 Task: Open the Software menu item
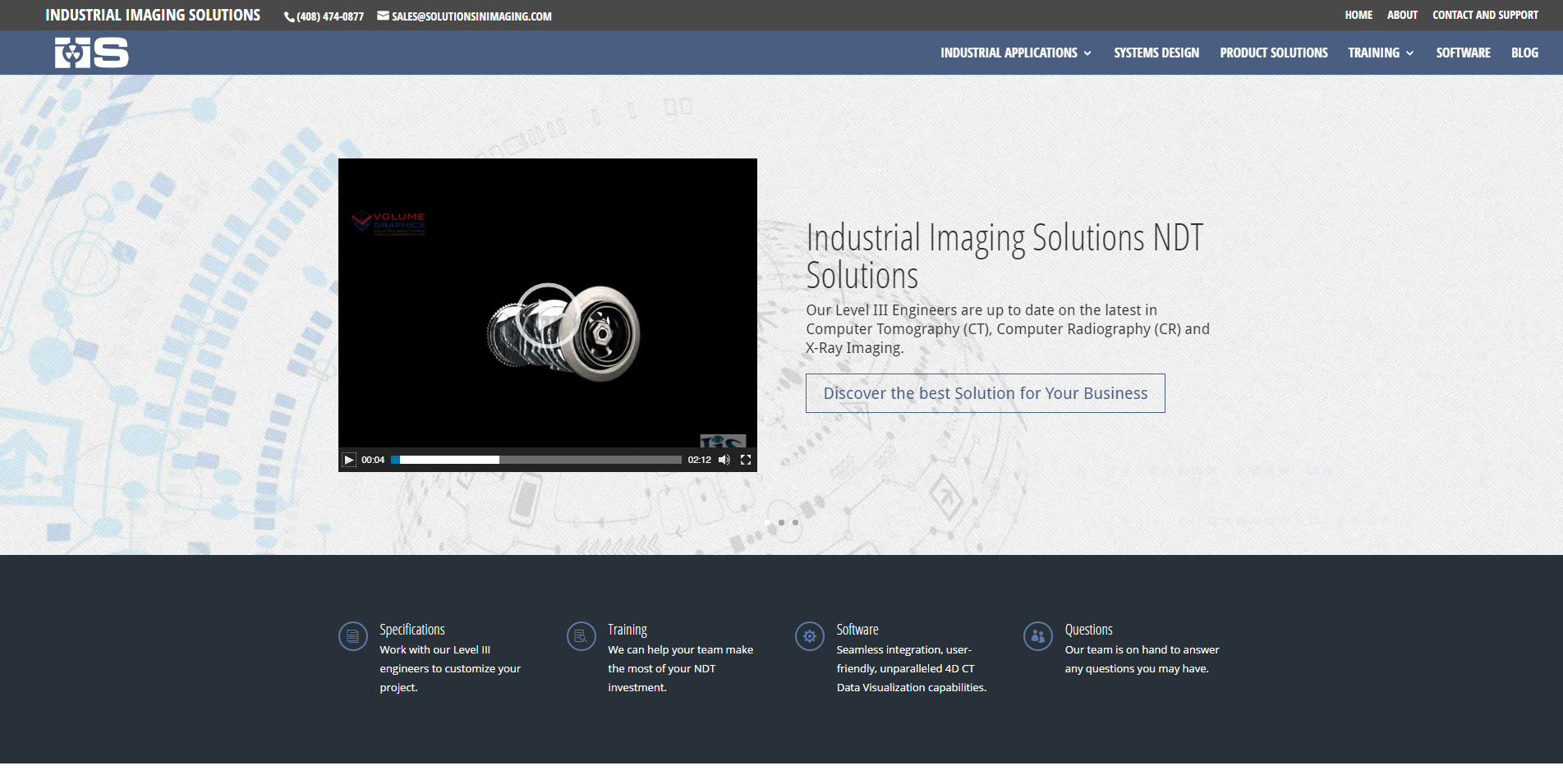pyautogui.click(x=1464, y=53)
